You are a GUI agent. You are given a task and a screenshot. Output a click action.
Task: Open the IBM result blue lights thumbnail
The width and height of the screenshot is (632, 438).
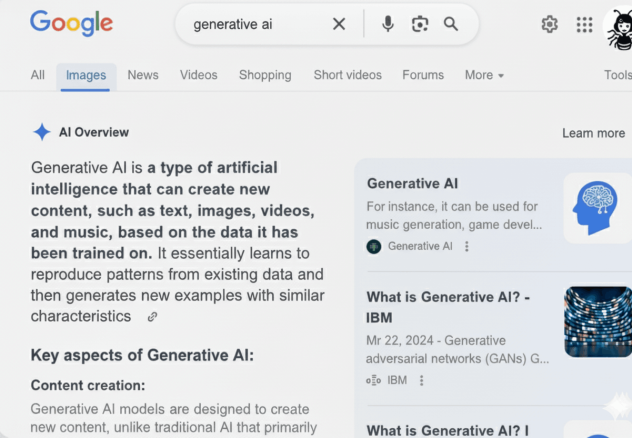(598, 322)
